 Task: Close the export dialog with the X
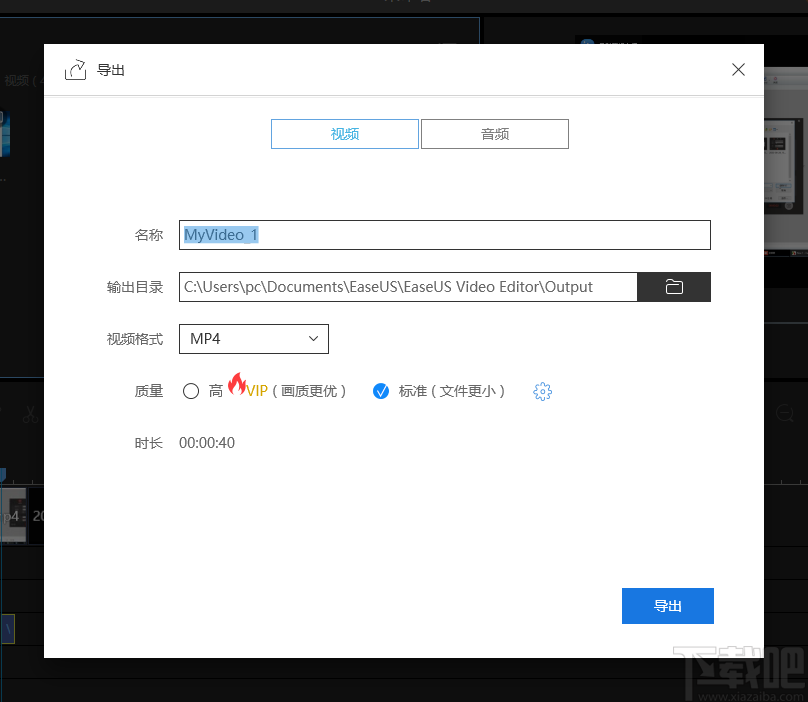coord(738,70)
